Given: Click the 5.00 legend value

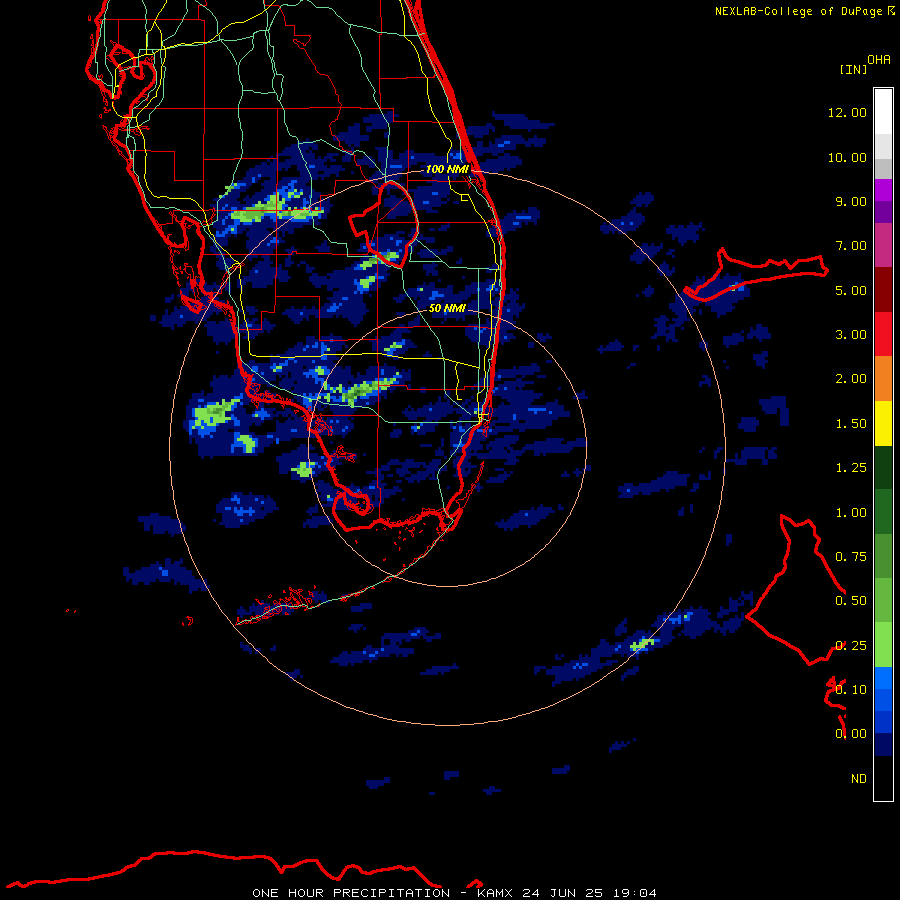Looking at the screenshot, I should (851, 290).
